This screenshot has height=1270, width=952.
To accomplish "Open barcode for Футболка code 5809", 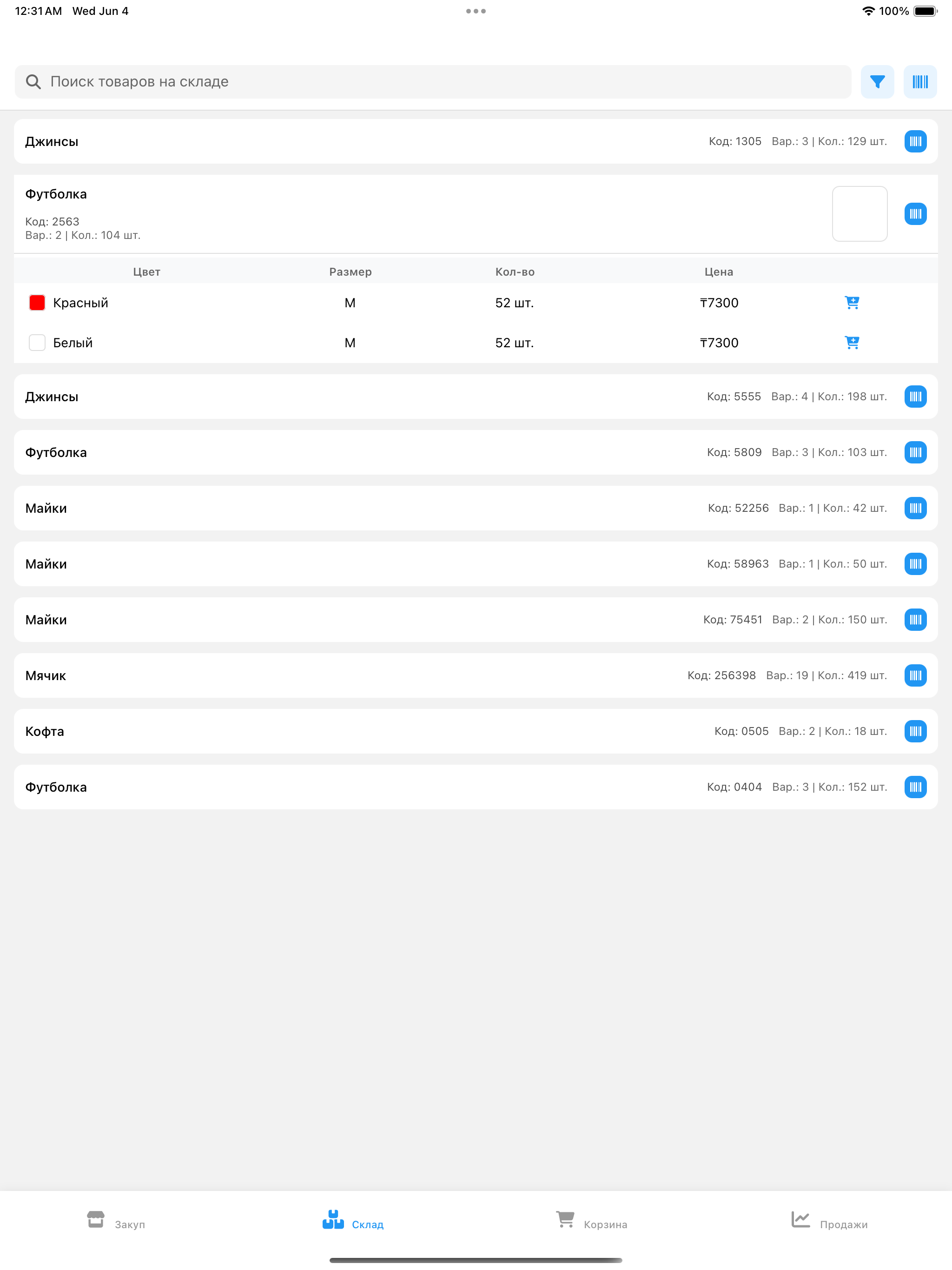I will (915, 452).
